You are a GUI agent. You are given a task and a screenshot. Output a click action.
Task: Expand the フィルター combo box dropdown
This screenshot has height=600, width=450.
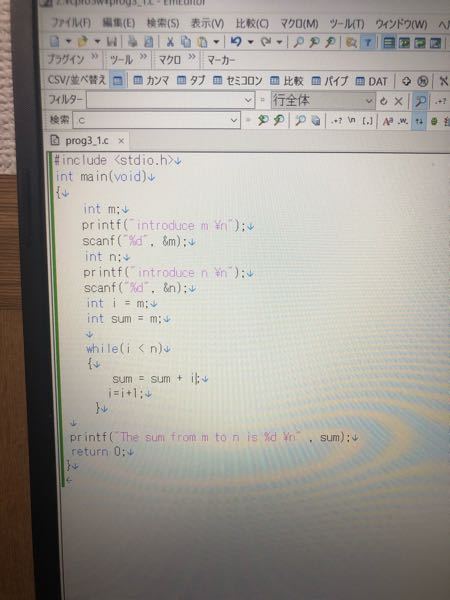coord(248,101)
